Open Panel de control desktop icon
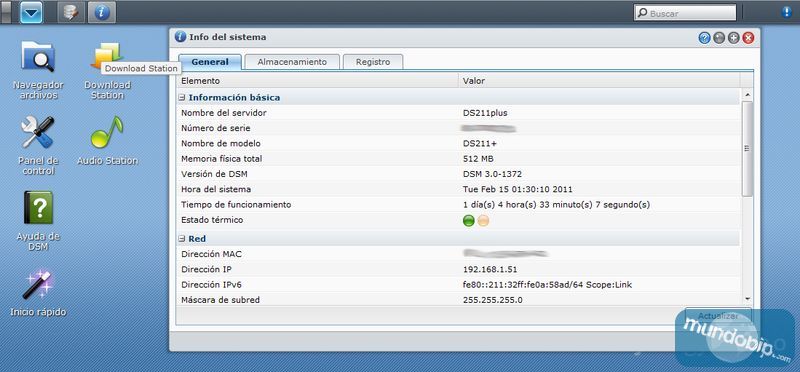Screen dimensions: 800x372 [38, 145]
